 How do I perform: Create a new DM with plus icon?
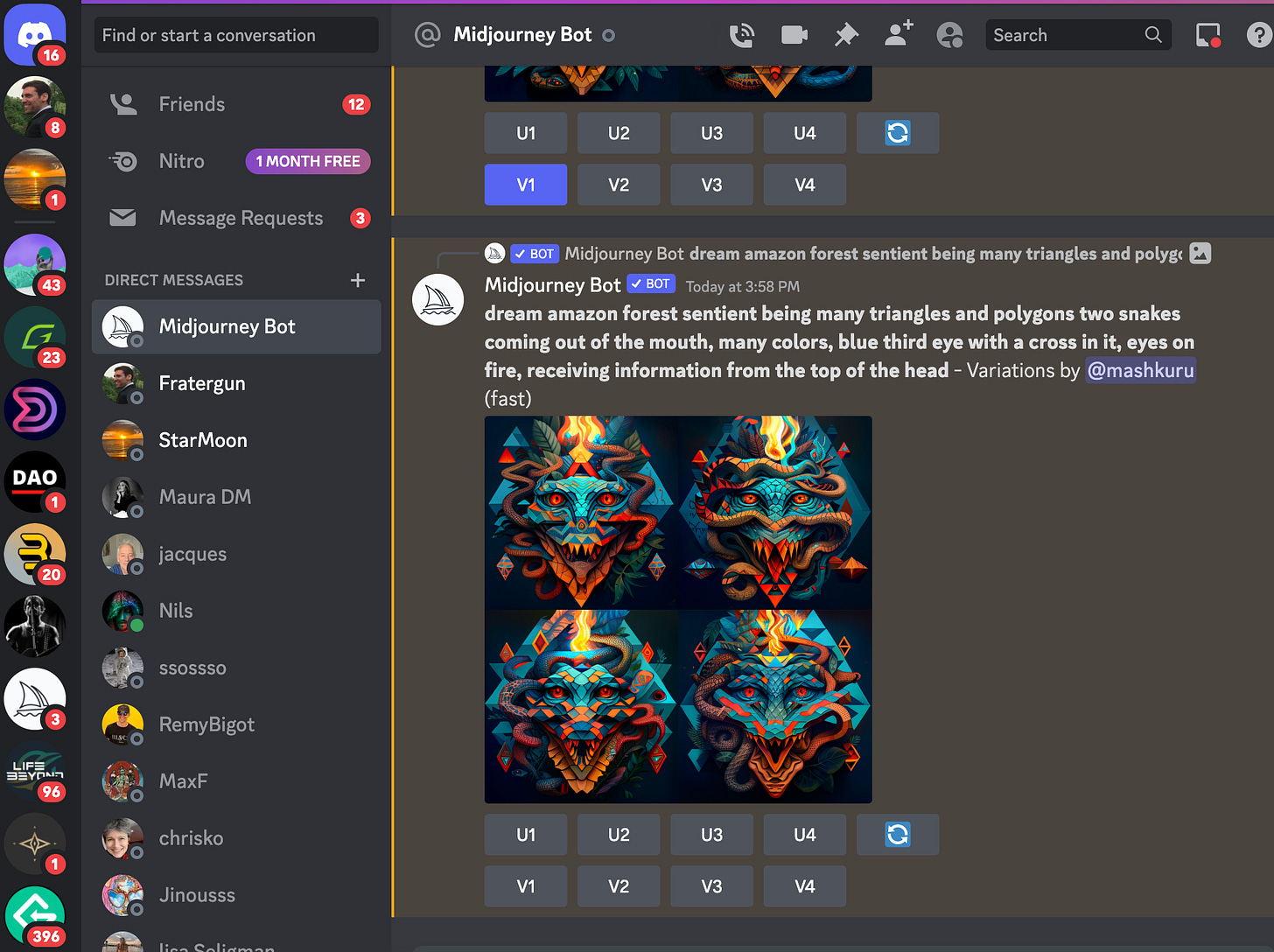[x=358, y=280]
